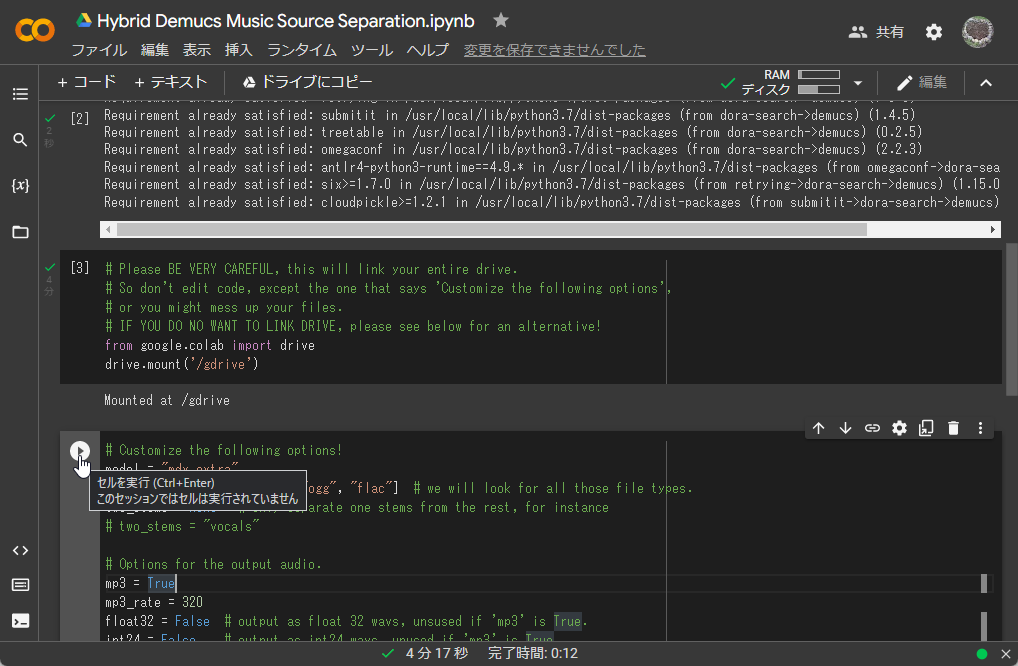Expand RAM and disk resources dropdown
The height and width of the screenshot is (666, 1018).
(857, 83)
